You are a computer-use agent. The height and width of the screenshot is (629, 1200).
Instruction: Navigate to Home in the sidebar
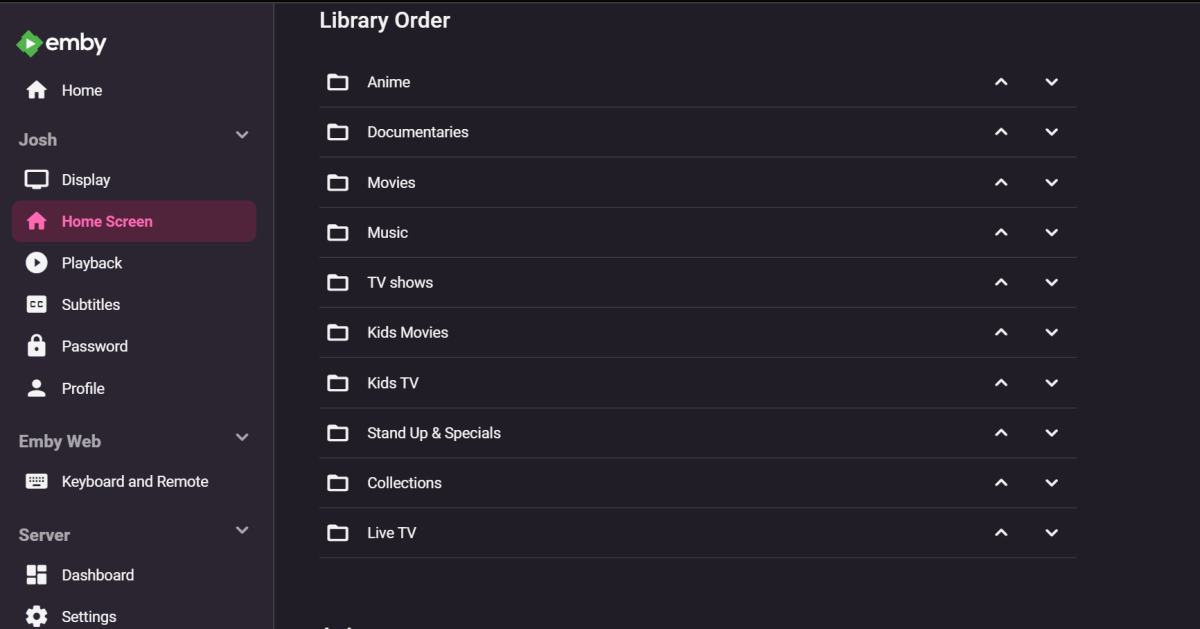coord(82,90)
